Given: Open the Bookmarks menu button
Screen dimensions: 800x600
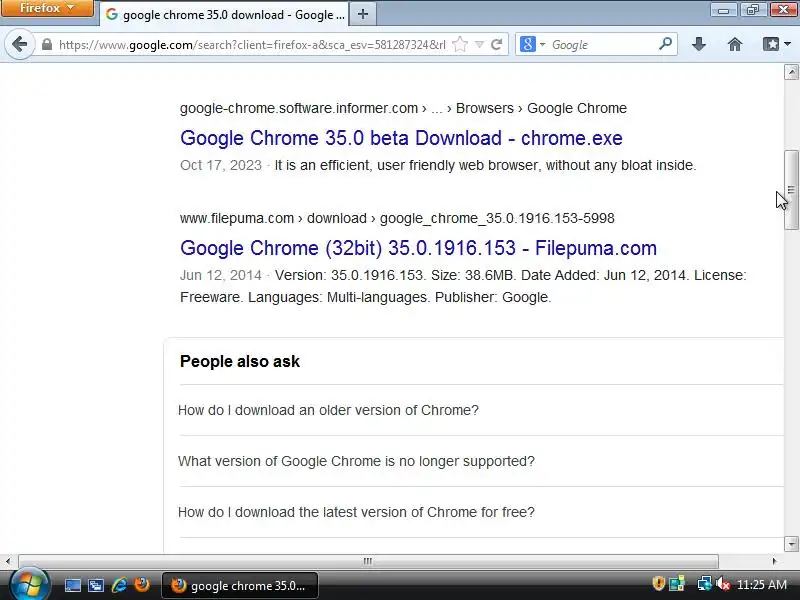Looking at the screenshot, I should [x=776, y=44].
